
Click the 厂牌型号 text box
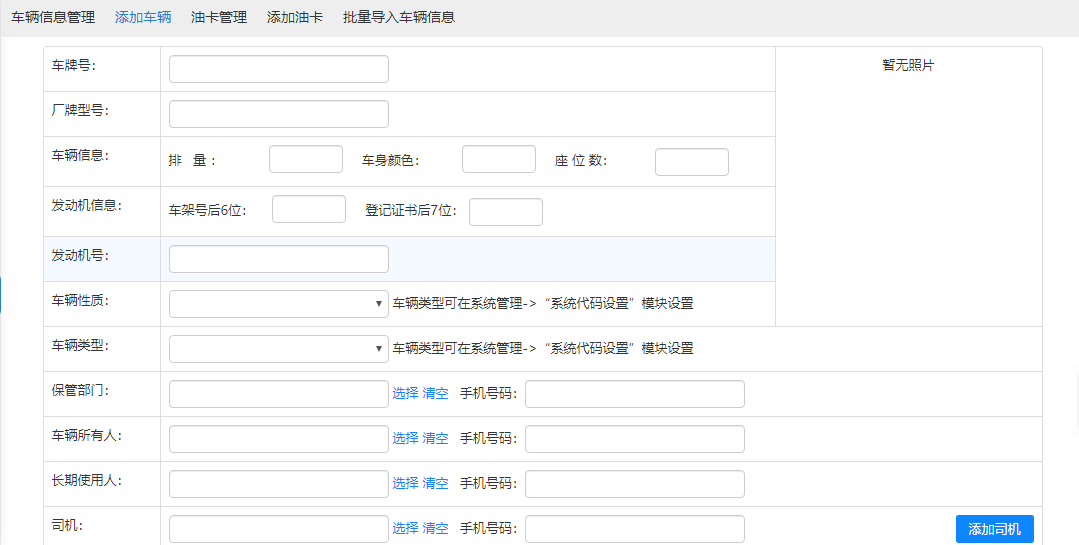coord(278,114)
